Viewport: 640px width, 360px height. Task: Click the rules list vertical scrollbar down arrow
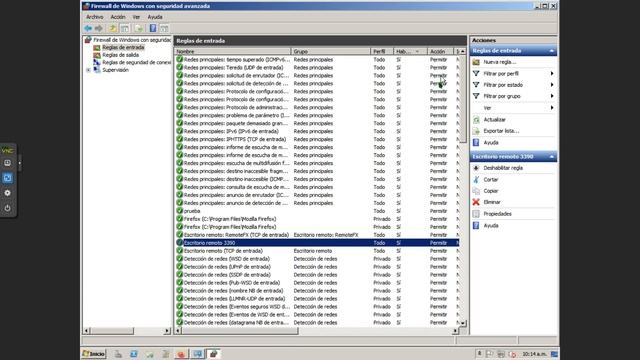tap(463, 323)
